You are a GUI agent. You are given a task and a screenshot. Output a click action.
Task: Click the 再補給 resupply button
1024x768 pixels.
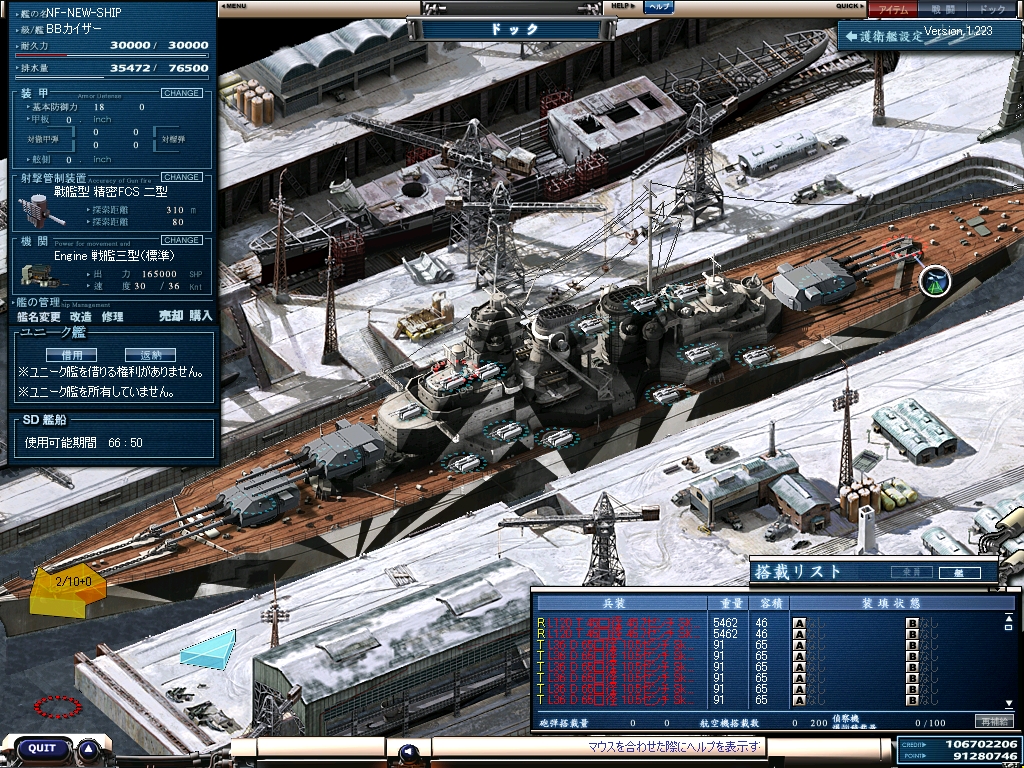[993, 721]
